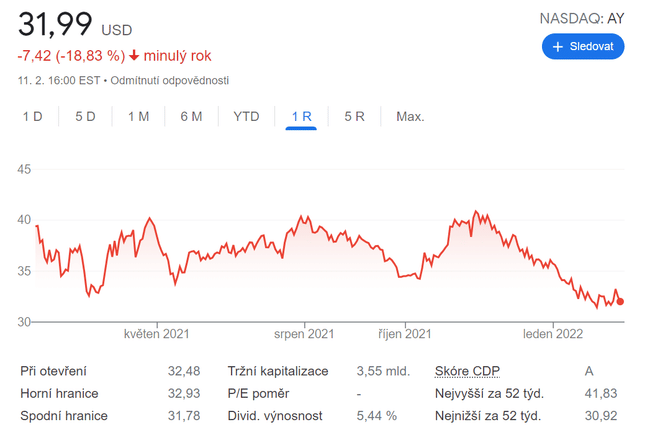Select the 5 D time range tab
The height and width of the screenshot is (438, 650).
tap(85, 117)
